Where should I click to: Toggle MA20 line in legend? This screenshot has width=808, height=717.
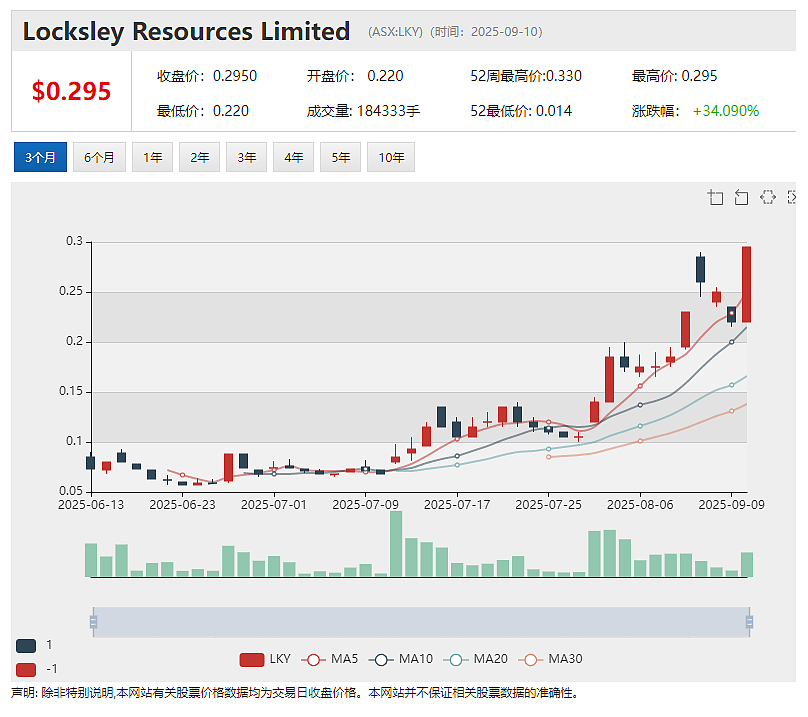tap(476, 659)
